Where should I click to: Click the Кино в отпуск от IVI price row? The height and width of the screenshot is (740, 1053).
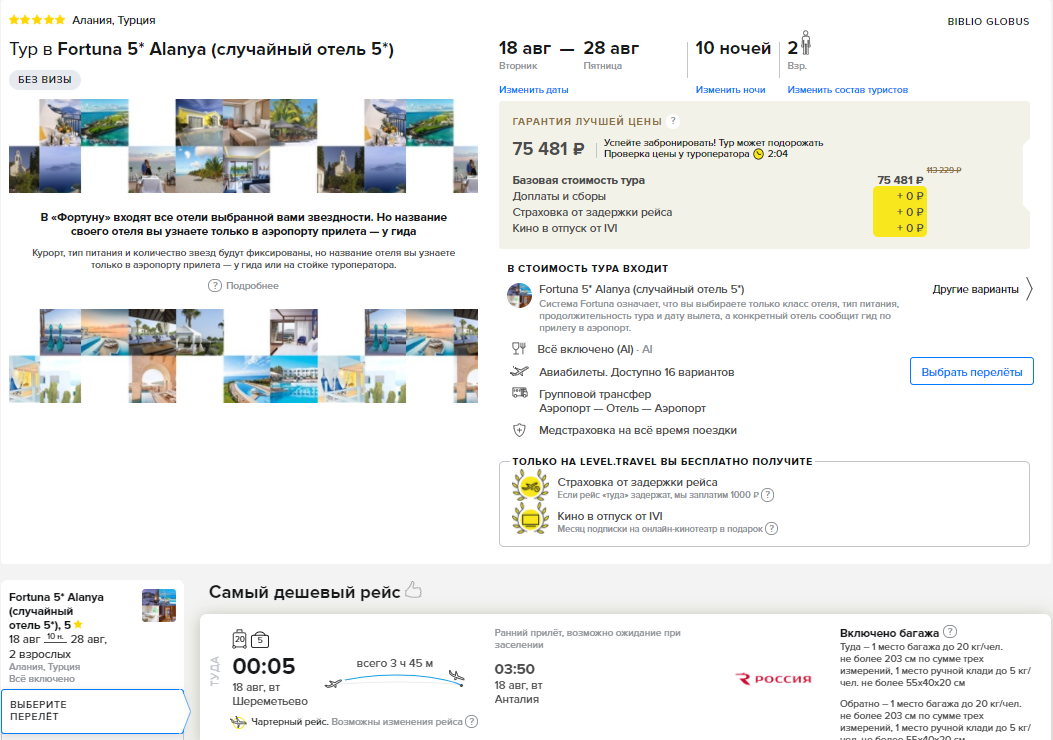pyautogui.click(x=718, y=228)
